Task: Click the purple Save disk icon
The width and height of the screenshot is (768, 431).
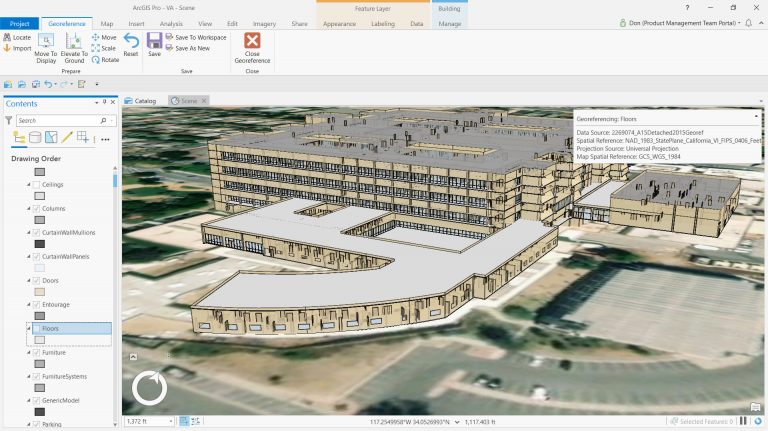Action: (154, 41)
